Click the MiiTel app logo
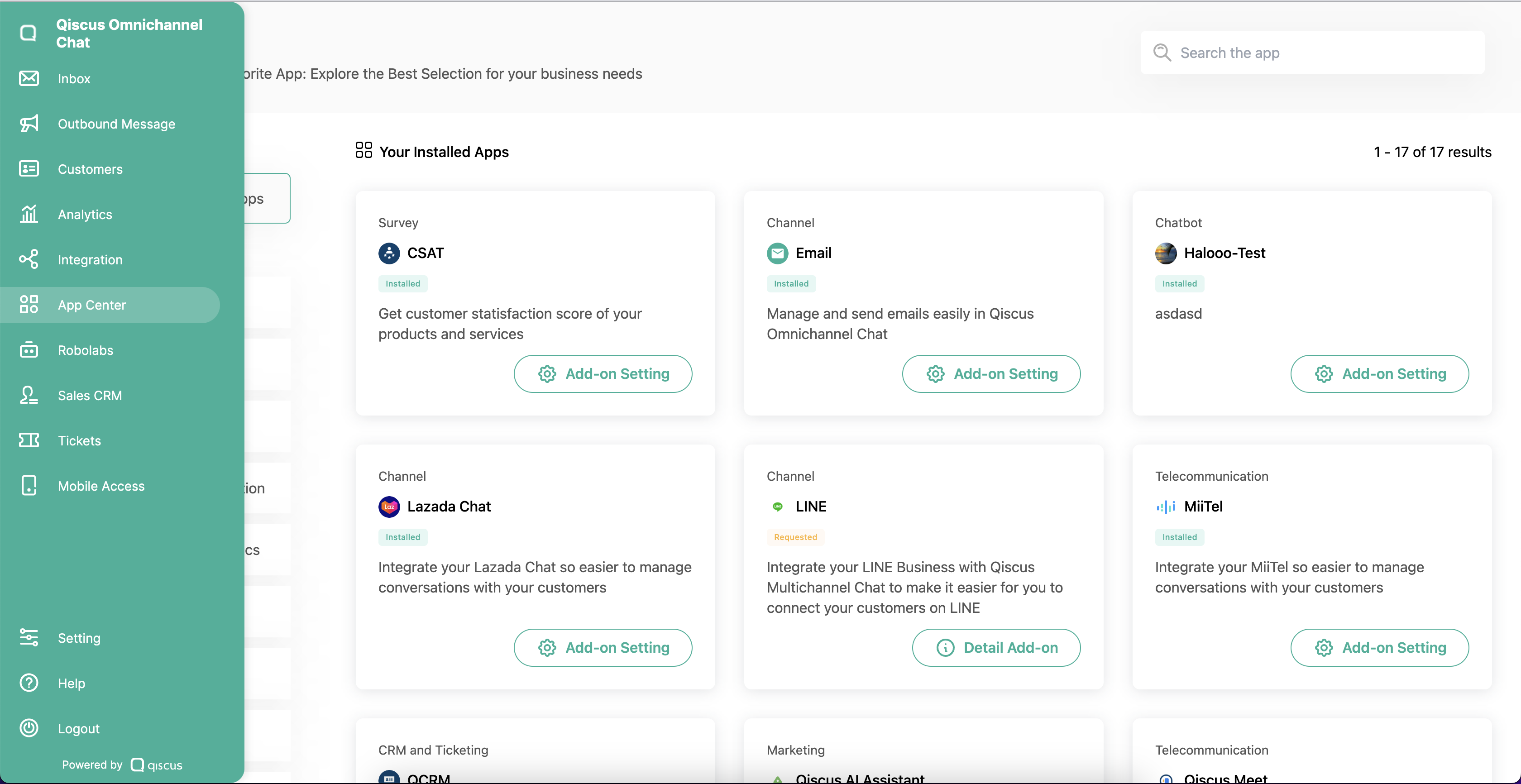The image size is (1521, 784). [x=1166, y=507]
